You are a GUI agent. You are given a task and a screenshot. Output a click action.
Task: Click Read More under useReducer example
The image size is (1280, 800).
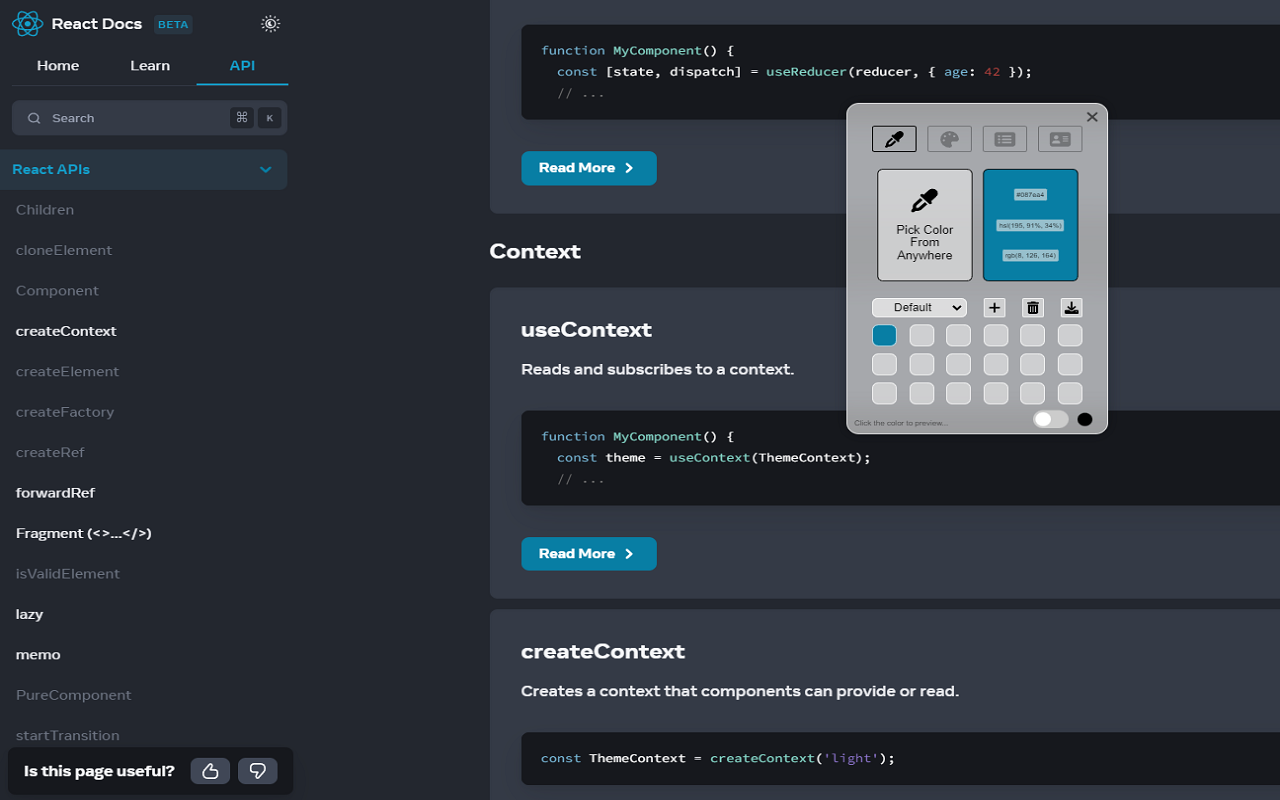click(588, 168)
